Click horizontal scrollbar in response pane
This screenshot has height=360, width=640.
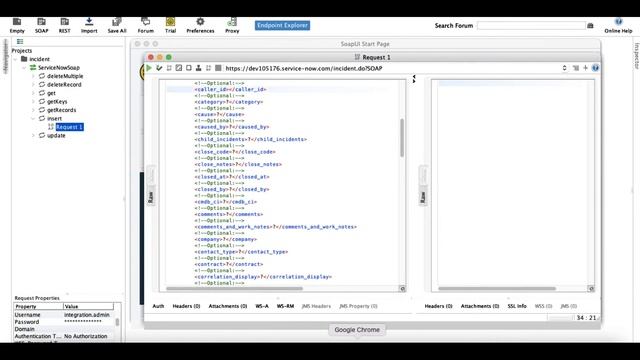[497, 289]
